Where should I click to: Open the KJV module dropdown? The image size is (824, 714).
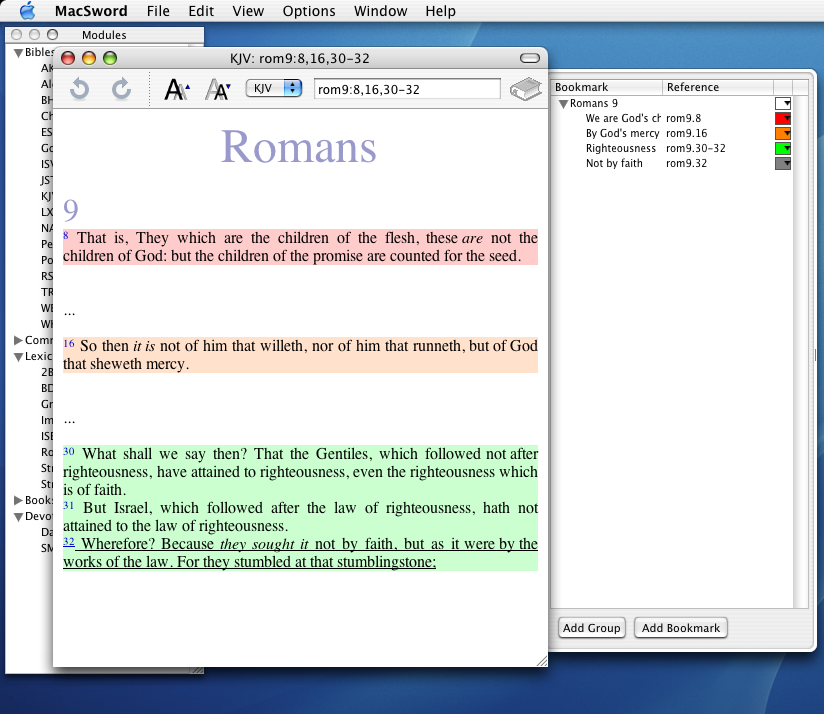click(x=274, y=88)
